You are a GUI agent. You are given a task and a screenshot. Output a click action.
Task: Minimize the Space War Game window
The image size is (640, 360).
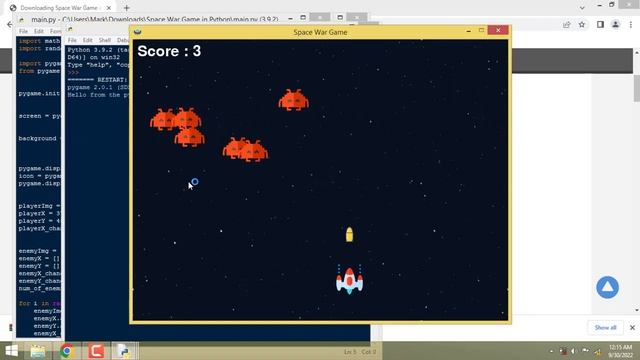pos(469,31)
